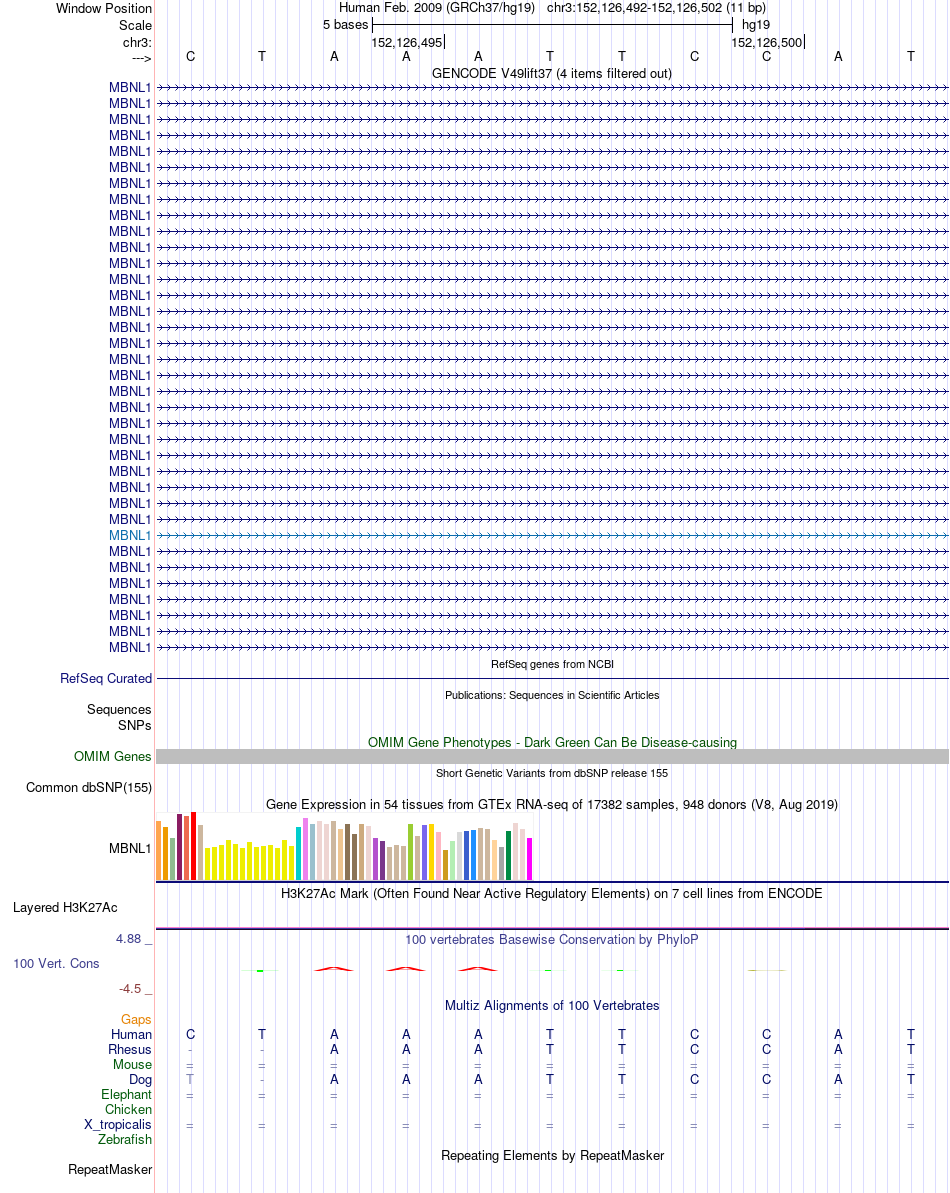Open '100 vertebrates Basewise Conservation by PhyloP' title

pyautogui.click(x=551, y=940)
